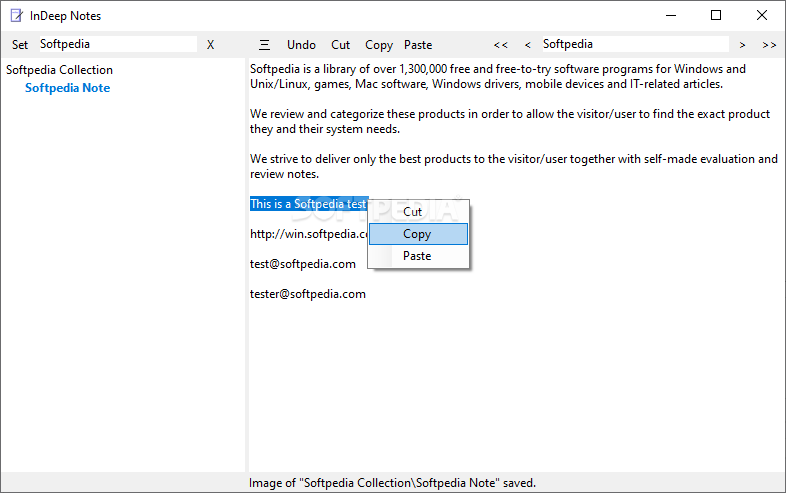The image size is (786, 493).
Task: Focus the right Softpedia find field
Action: pos(635,44)
